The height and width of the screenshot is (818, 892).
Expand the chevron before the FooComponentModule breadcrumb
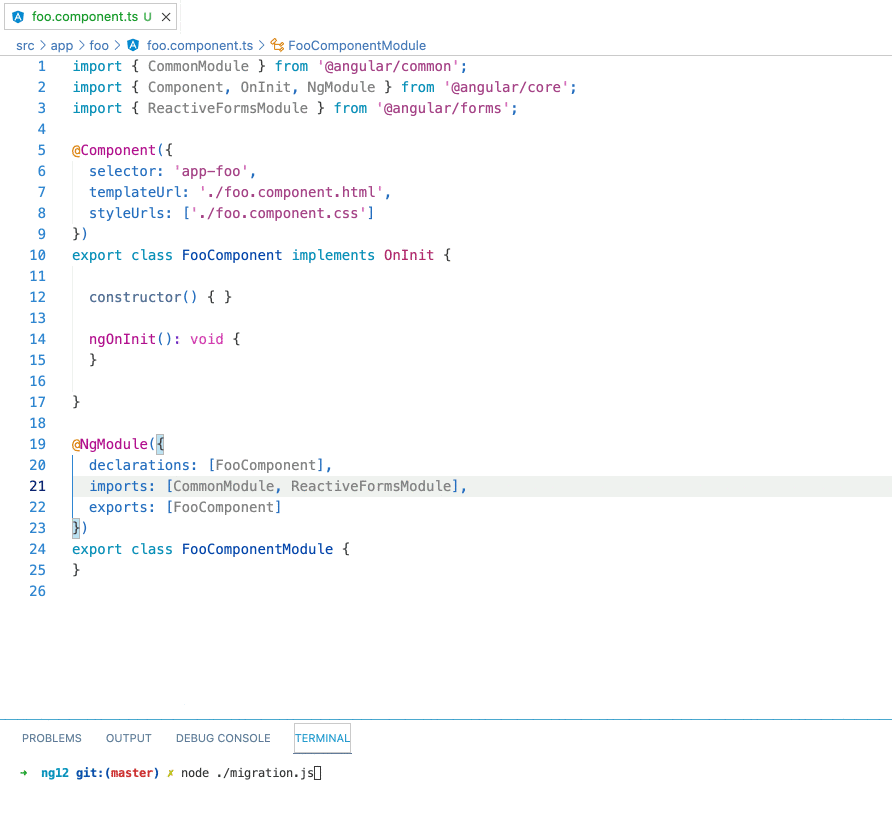pyautogui.click(x=262, y=46)
